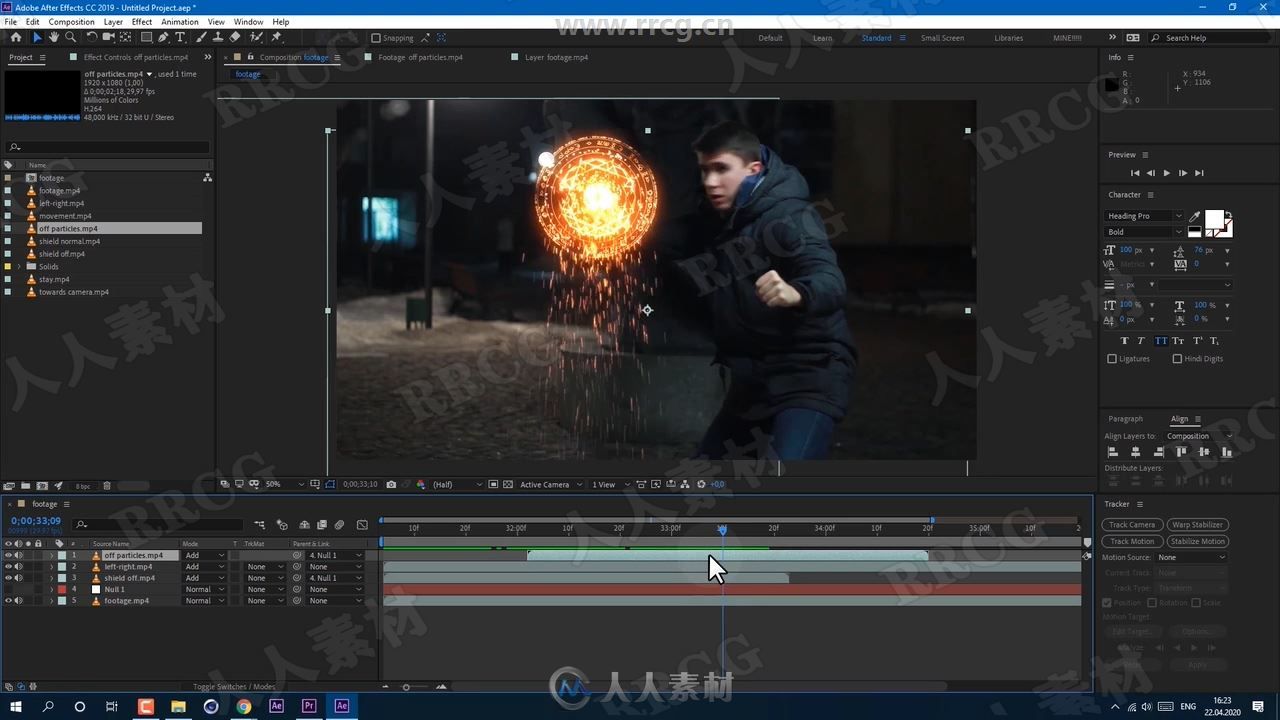The image size is (1280, 720).
Task: Open the TrkMat dropdown for left-right.mp4
Action: [266, 567]
